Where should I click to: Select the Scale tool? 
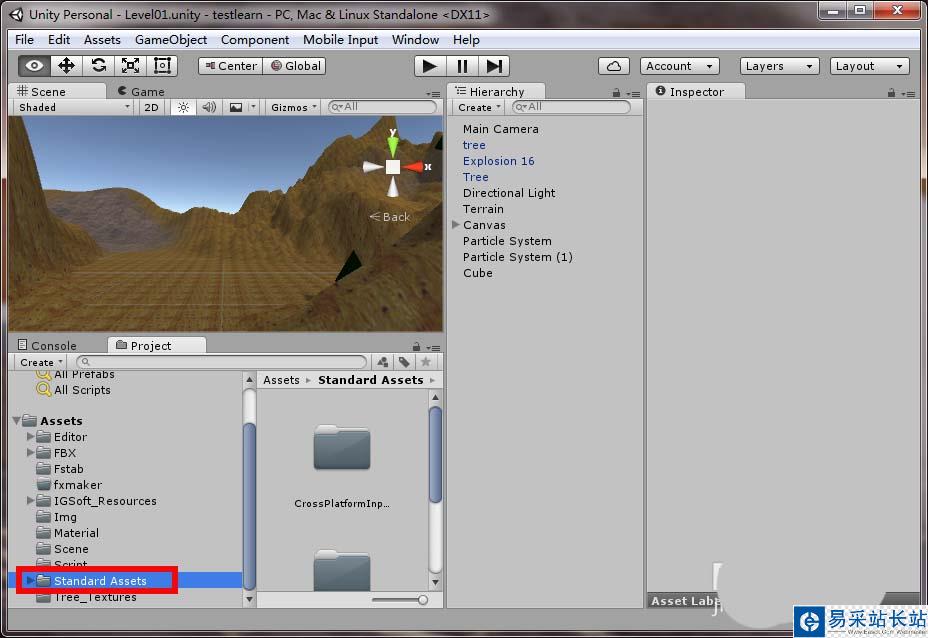click(130, 66)
